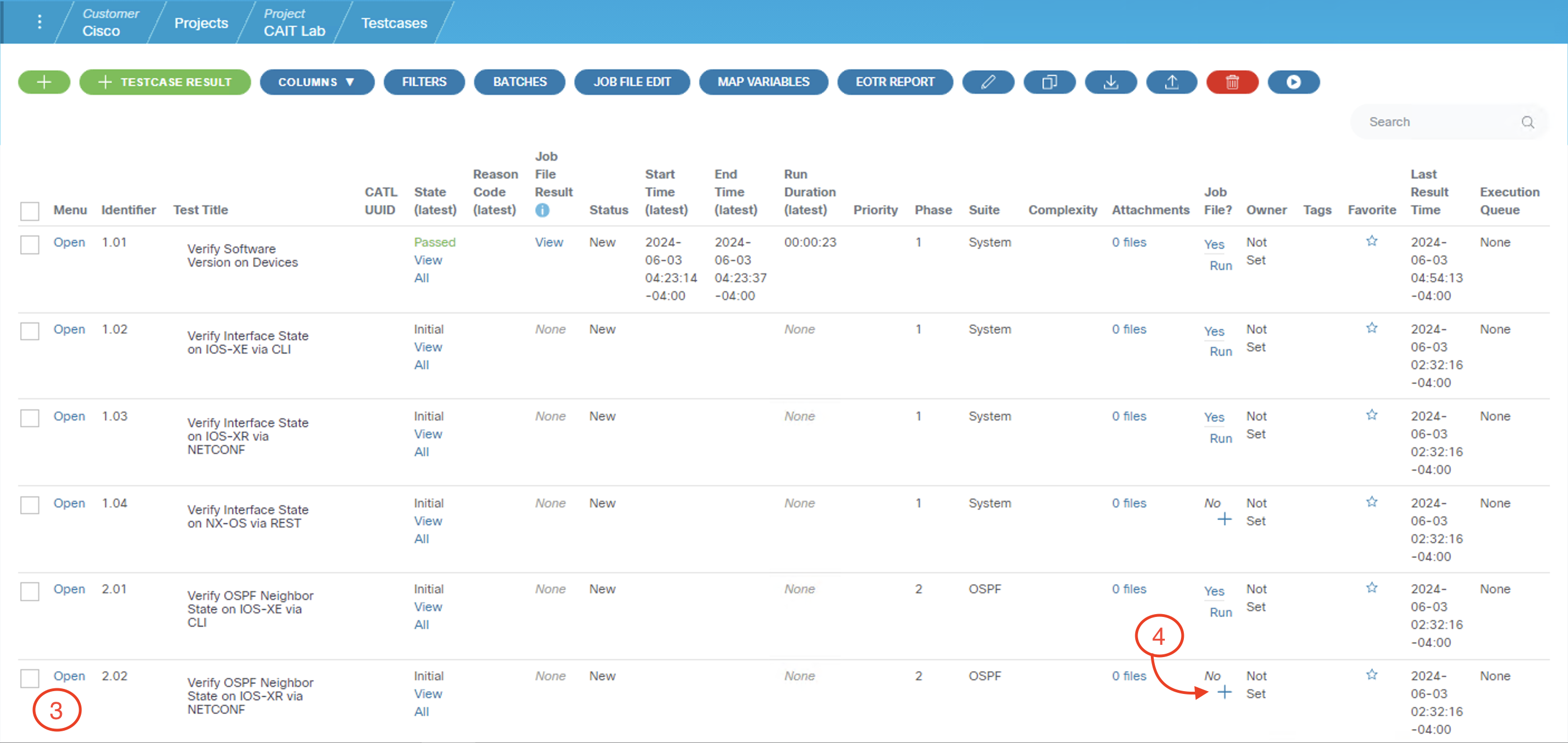
Task: Click the Job File Result info icon
Action: 542,210
